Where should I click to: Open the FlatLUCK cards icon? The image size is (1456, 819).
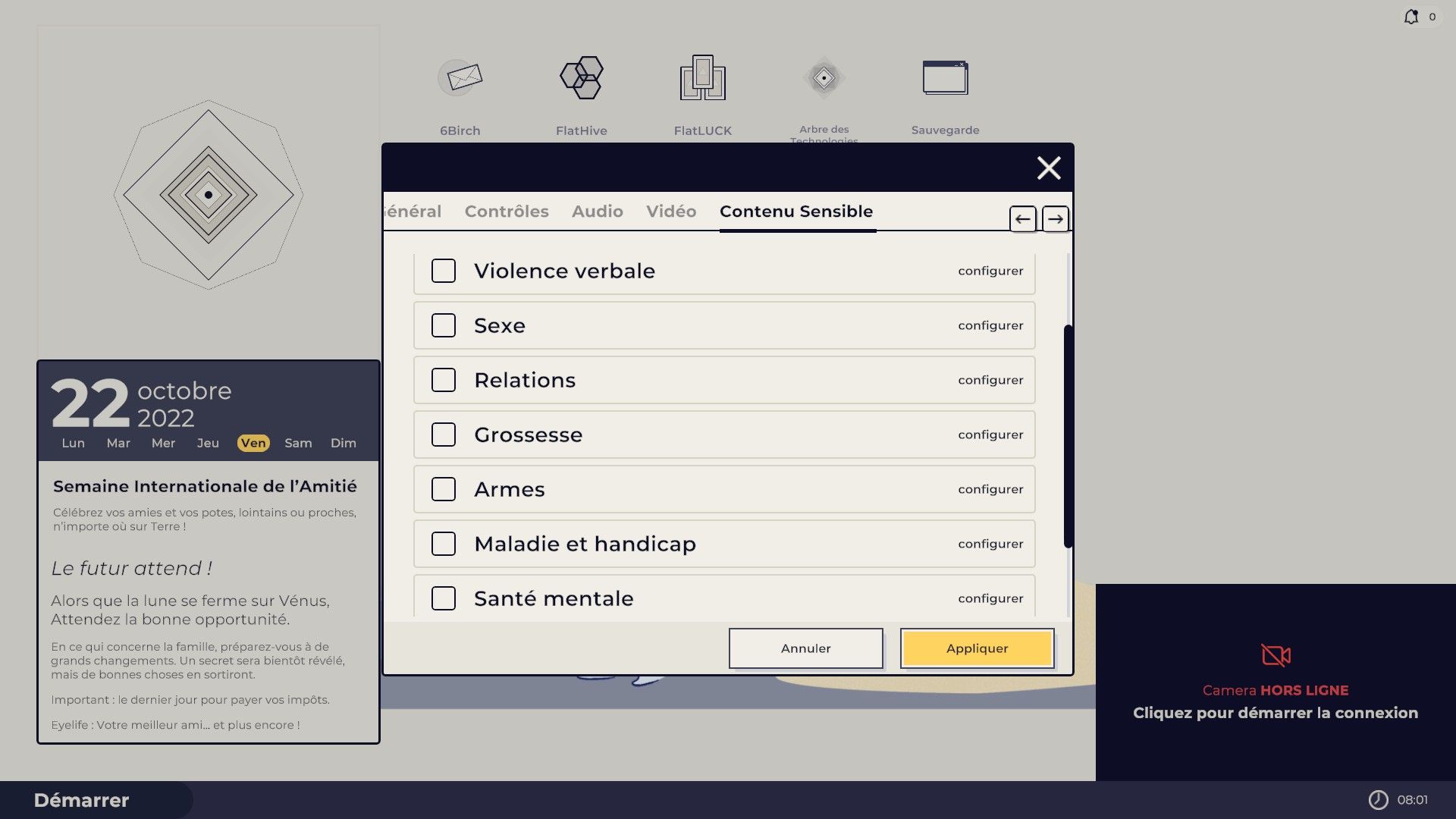703,77
